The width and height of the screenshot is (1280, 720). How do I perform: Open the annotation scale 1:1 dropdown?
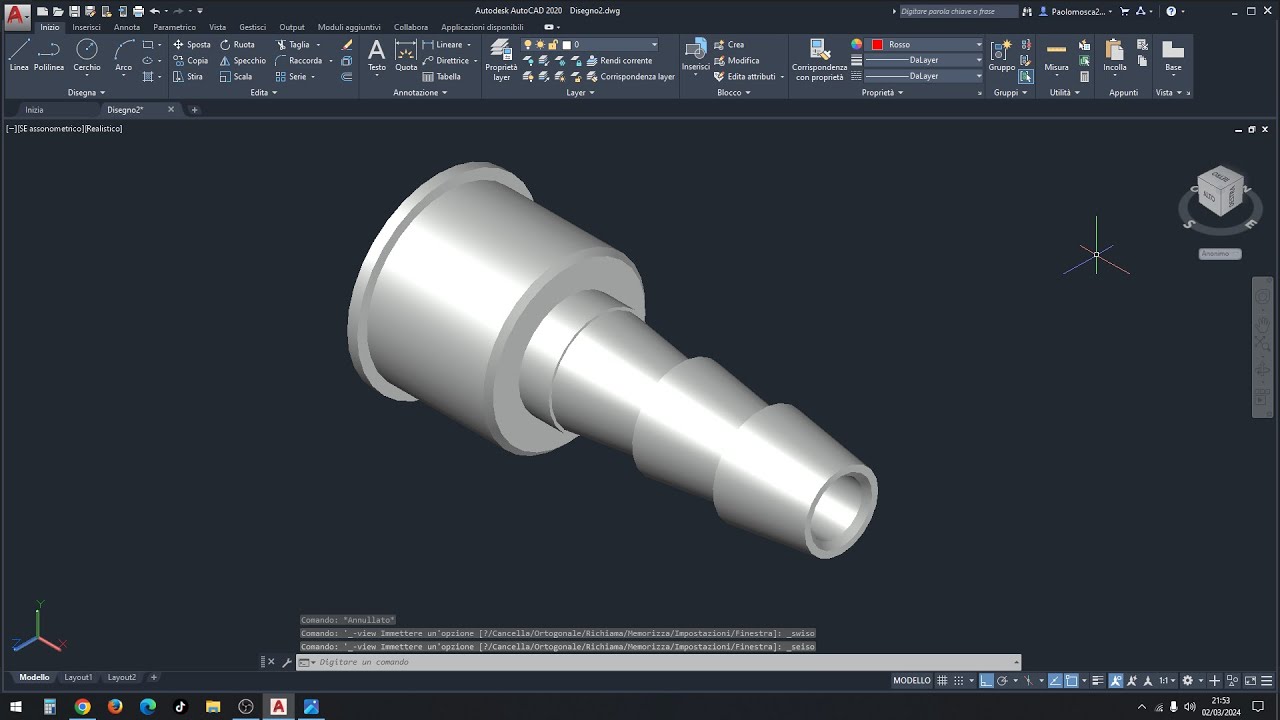tap(1167, 680)
